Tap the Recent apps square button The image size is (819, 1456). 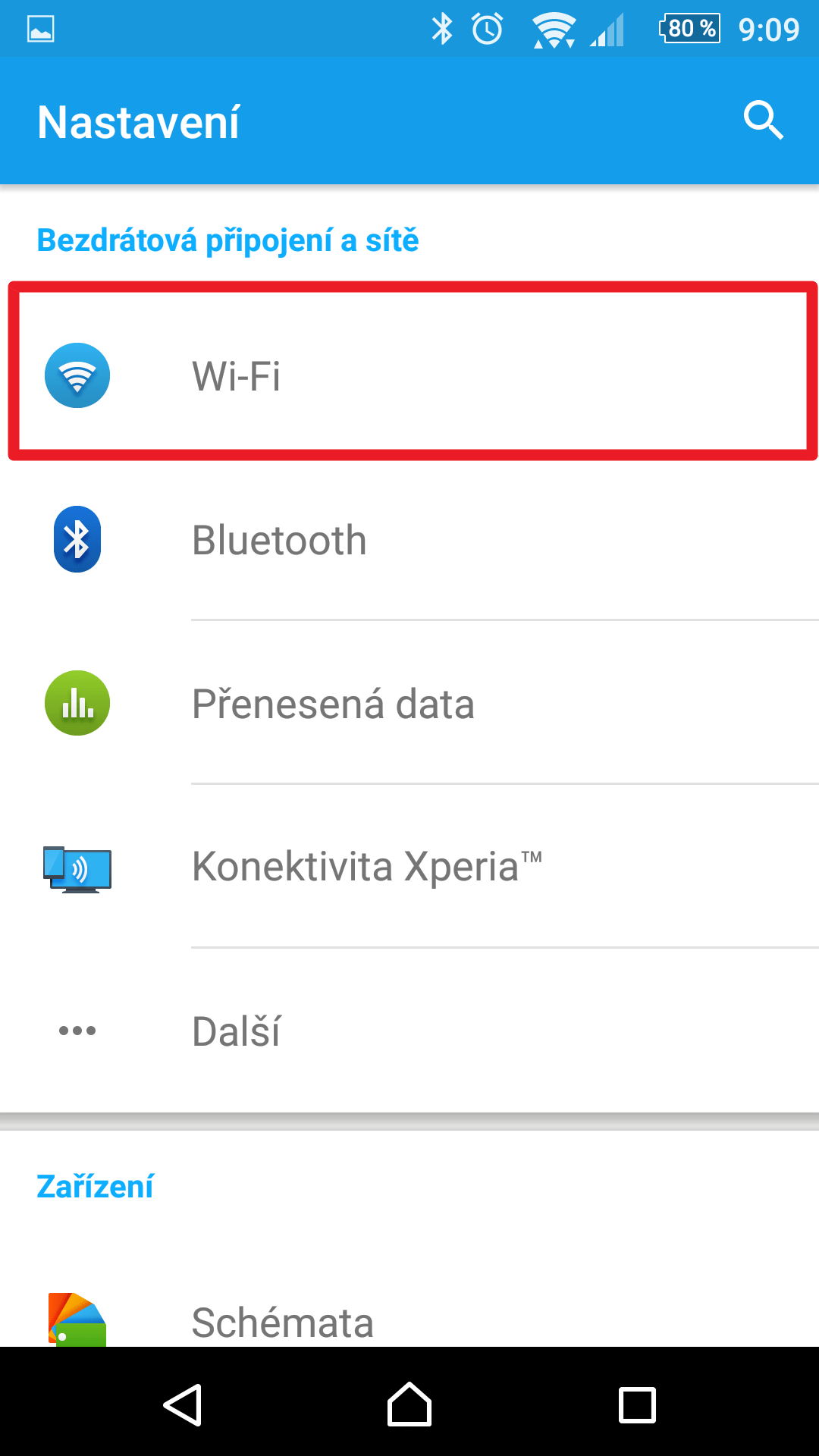[637, 1405]
